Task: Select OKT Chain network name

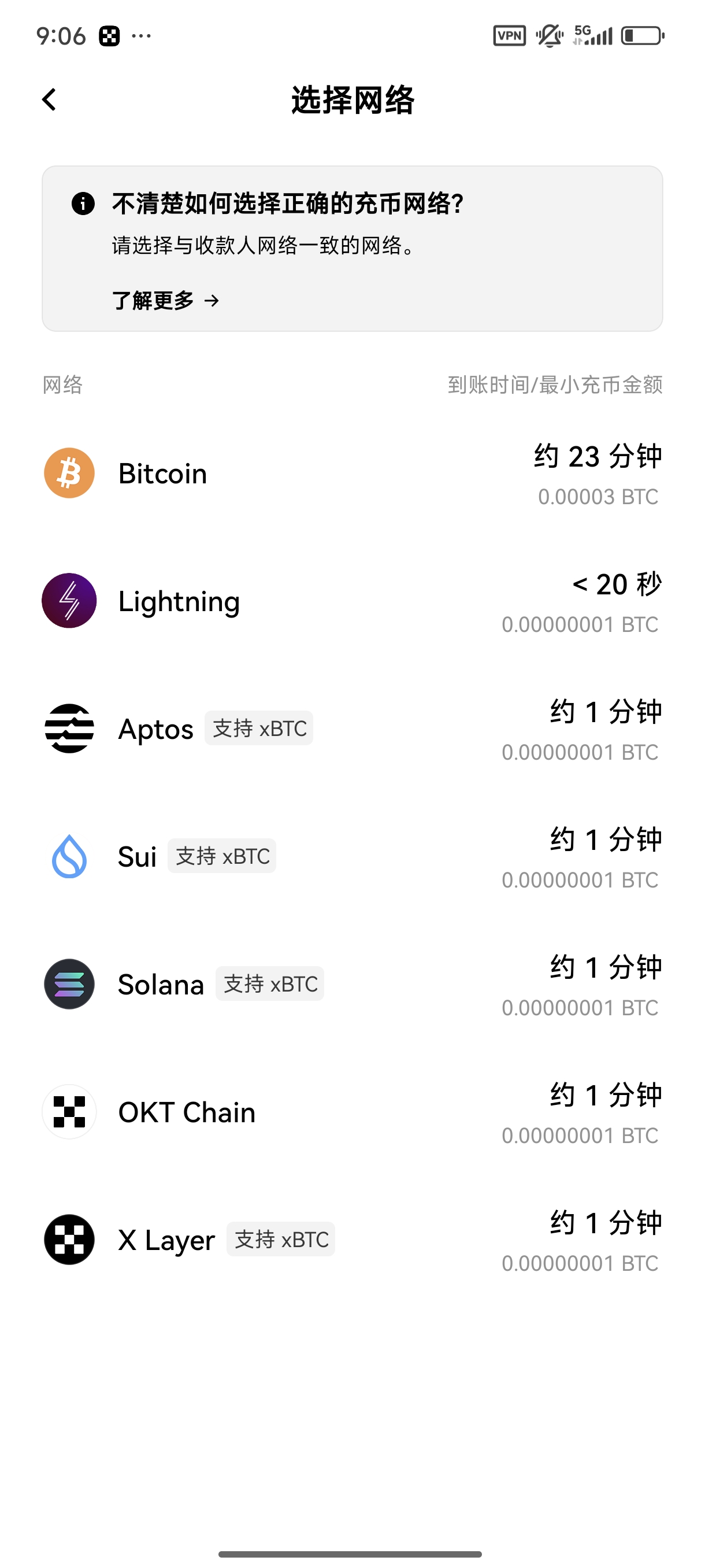Action: pyautogui.click(x=187, y=1113)
